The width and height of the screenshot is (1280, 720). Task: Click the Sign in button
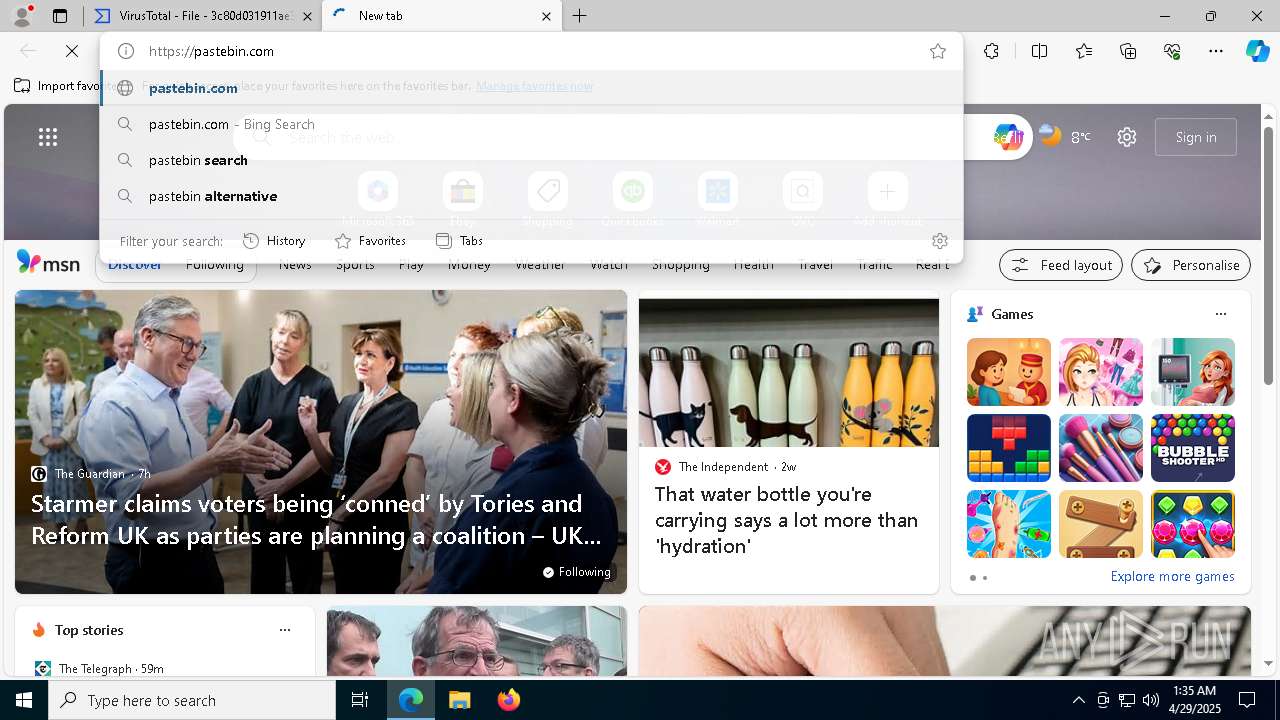click(1196, 137)
